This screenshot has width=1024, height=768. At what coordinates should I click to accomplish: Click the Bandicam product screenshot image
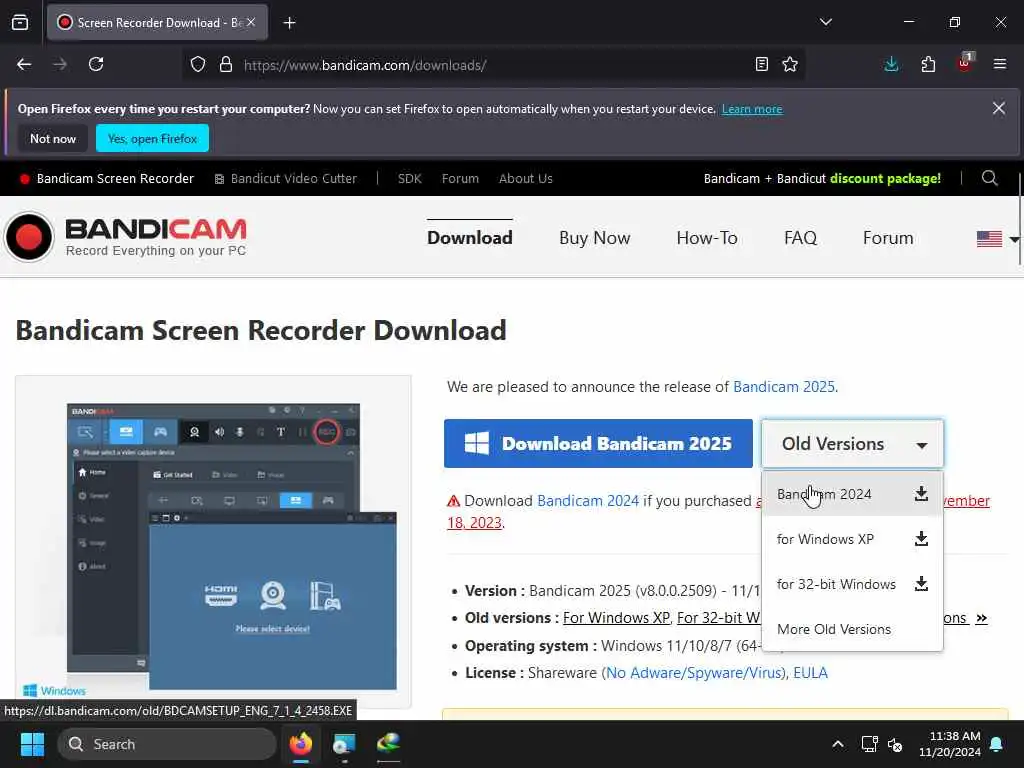tap(214, 542)
